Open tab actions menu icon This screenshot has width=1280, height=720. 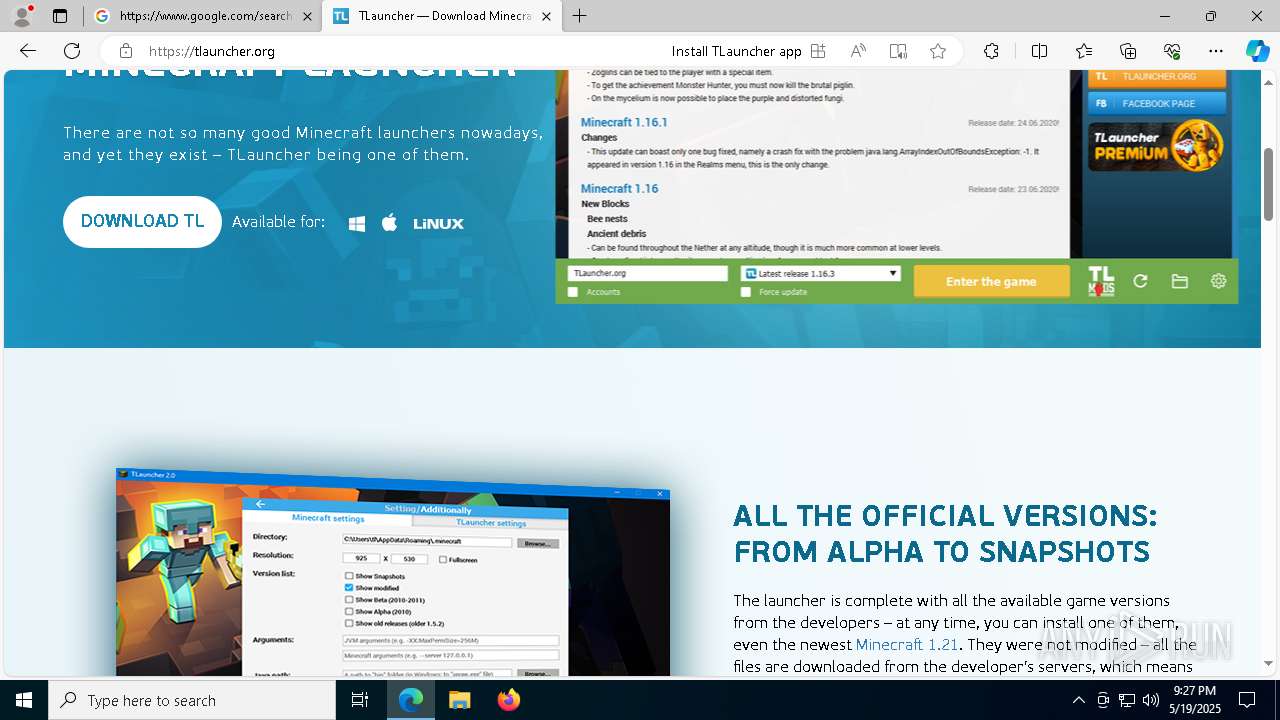click(60, 16)
